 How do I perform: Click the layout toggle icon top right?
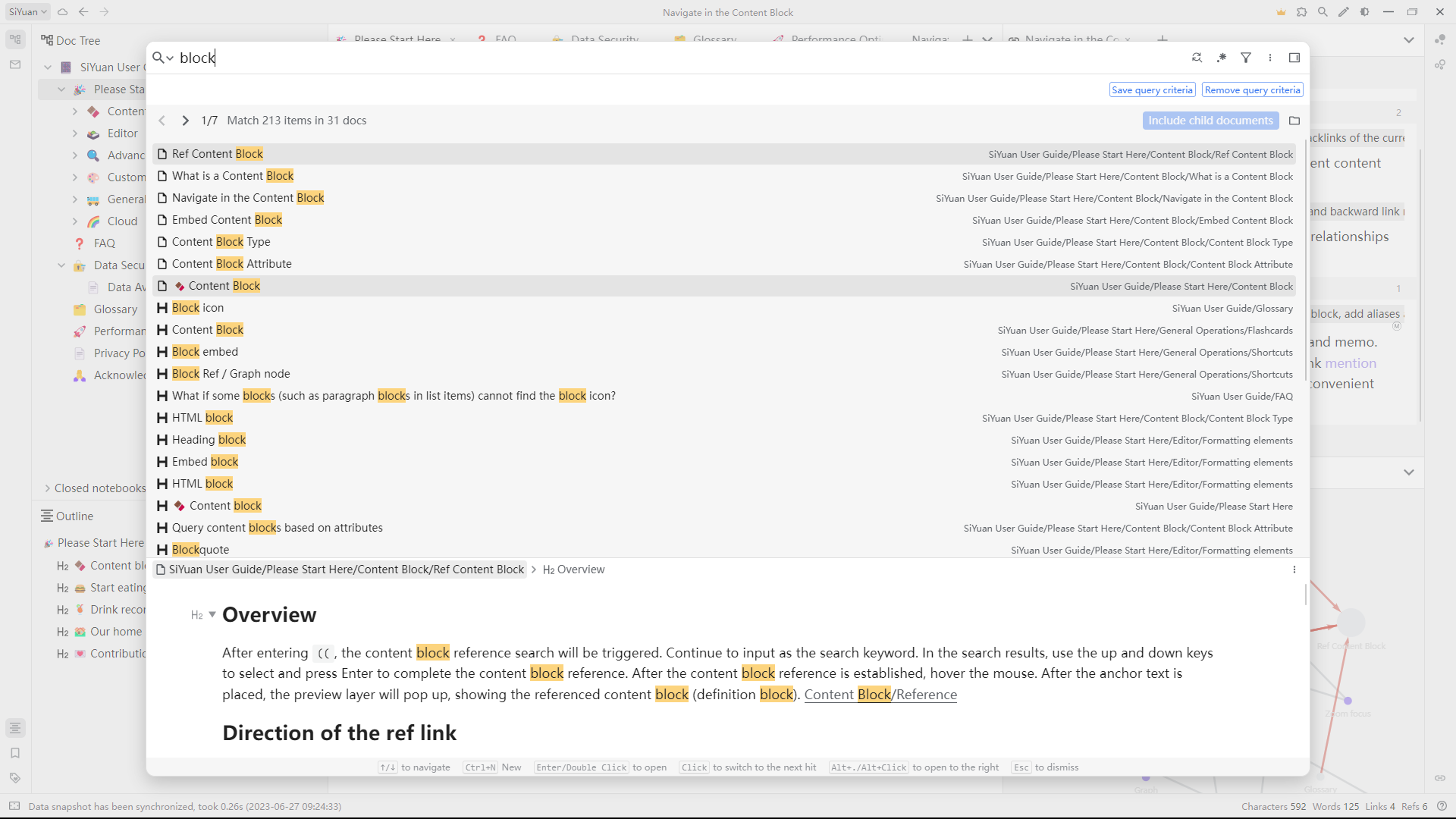[x=1294, y=57]
